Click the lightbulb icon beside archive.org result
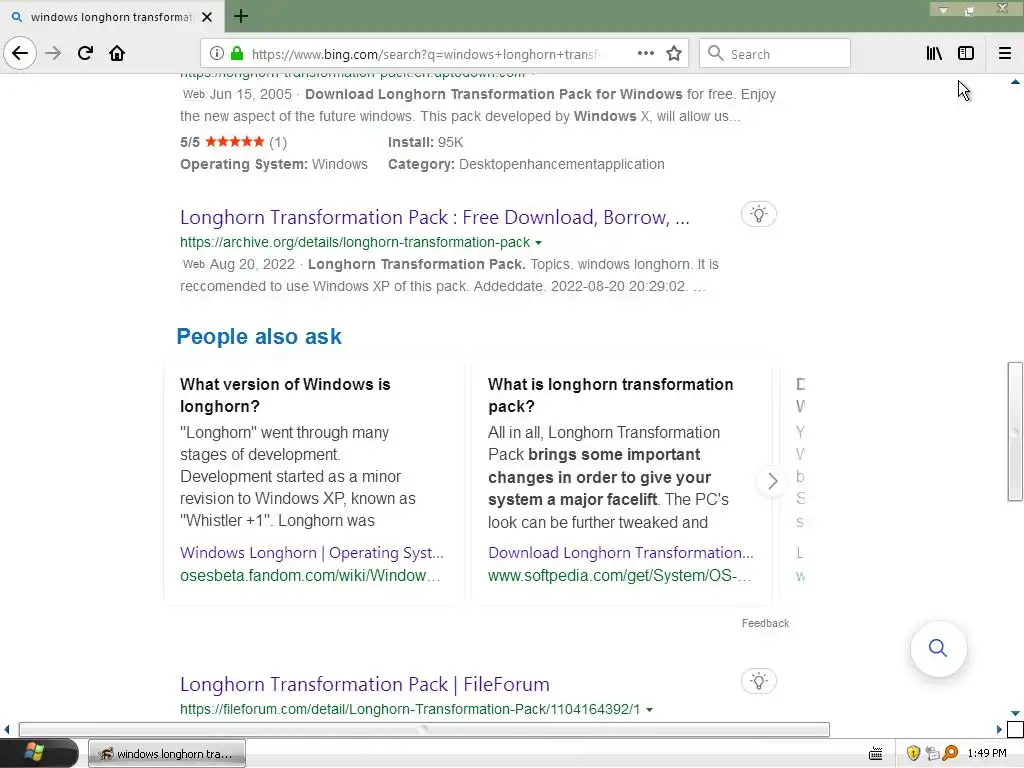The height and width of the screenshot is (768, 1024). click(758, 214)
